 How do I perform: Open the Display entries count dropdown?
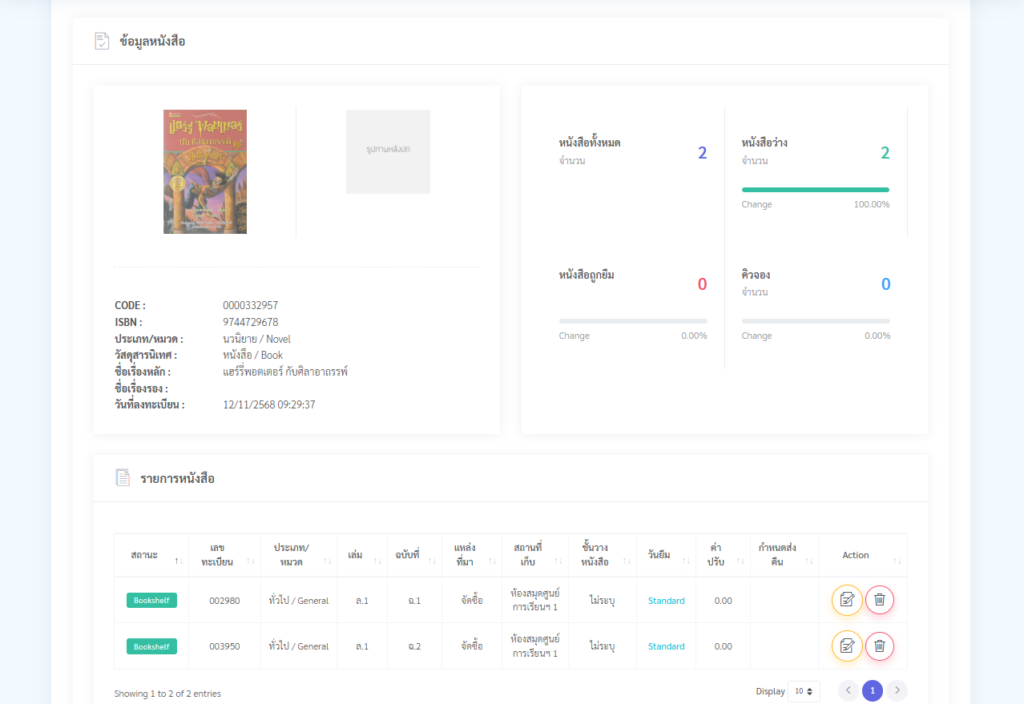803,691
